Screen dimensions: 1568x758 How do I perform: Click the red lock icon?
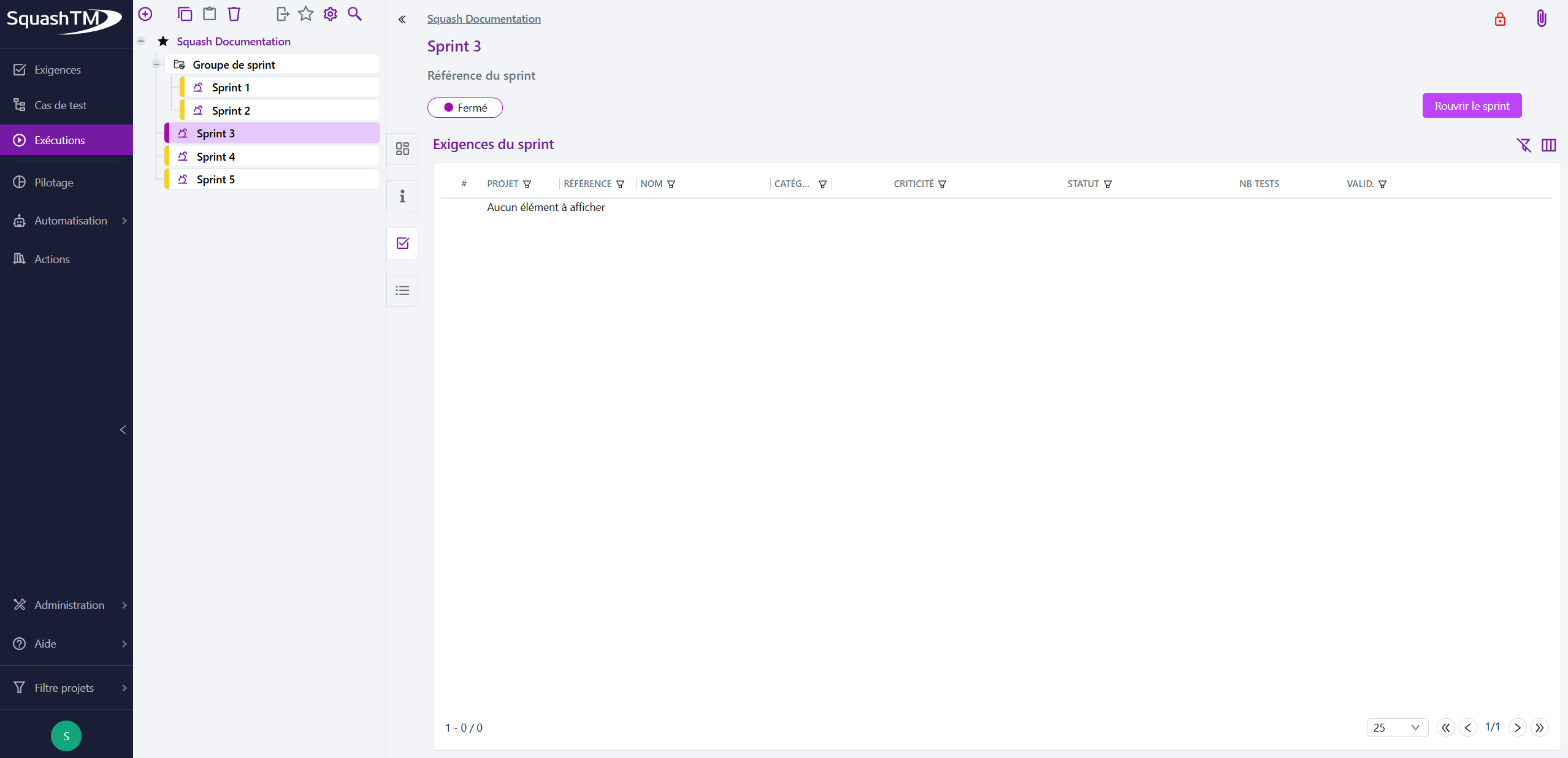[x=1500, y=19]
